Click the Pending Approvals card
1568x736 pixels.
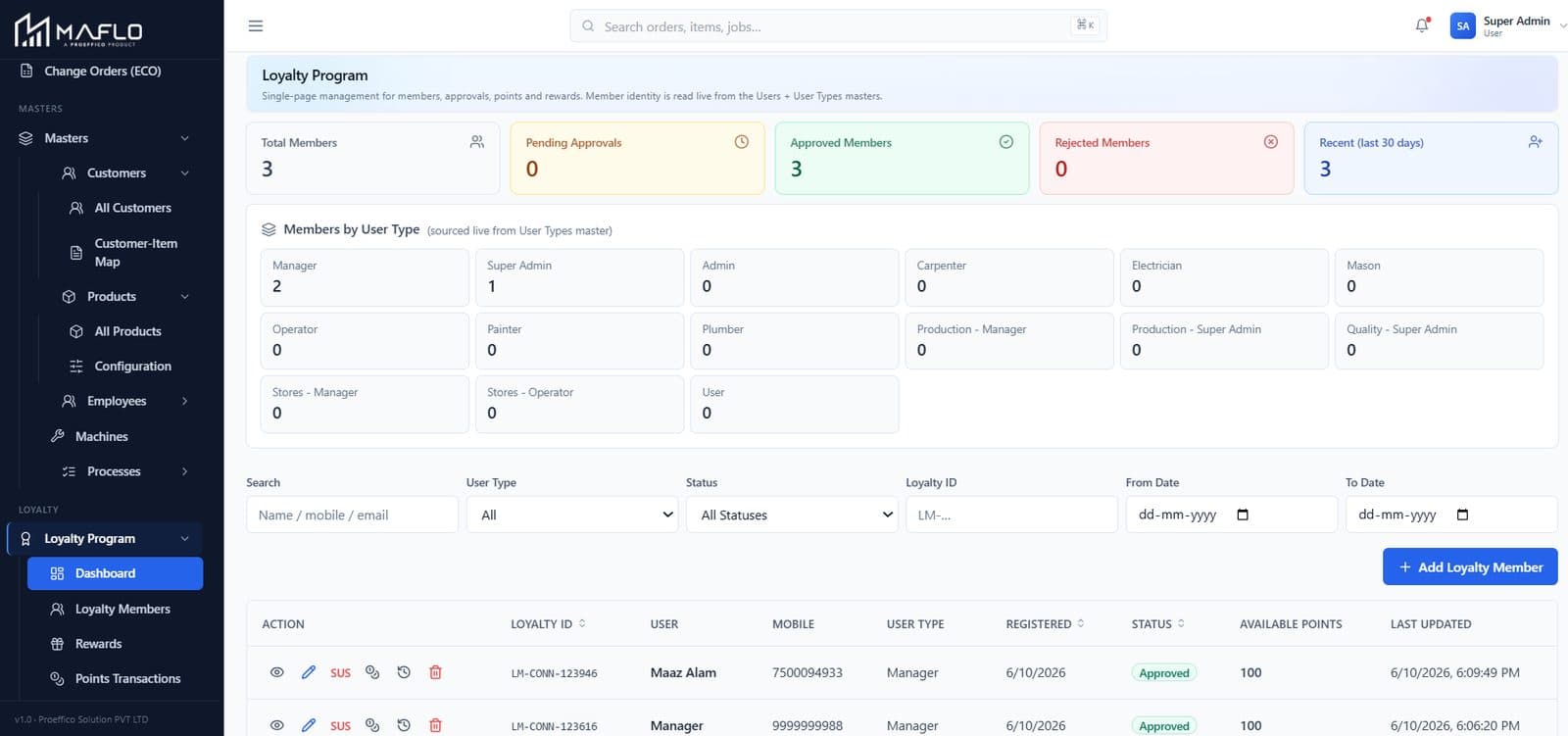coord(637,158)
